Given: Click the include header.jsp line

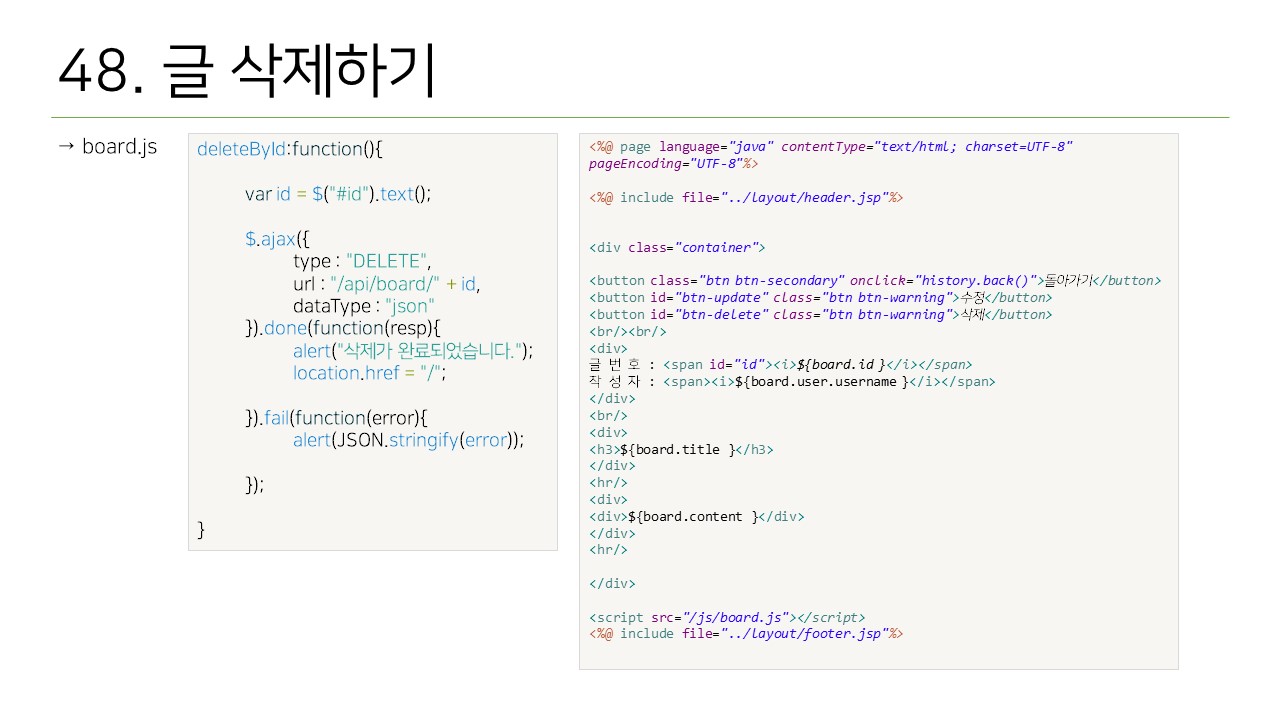Looking at the screenshot, I should tap(746, 197).
